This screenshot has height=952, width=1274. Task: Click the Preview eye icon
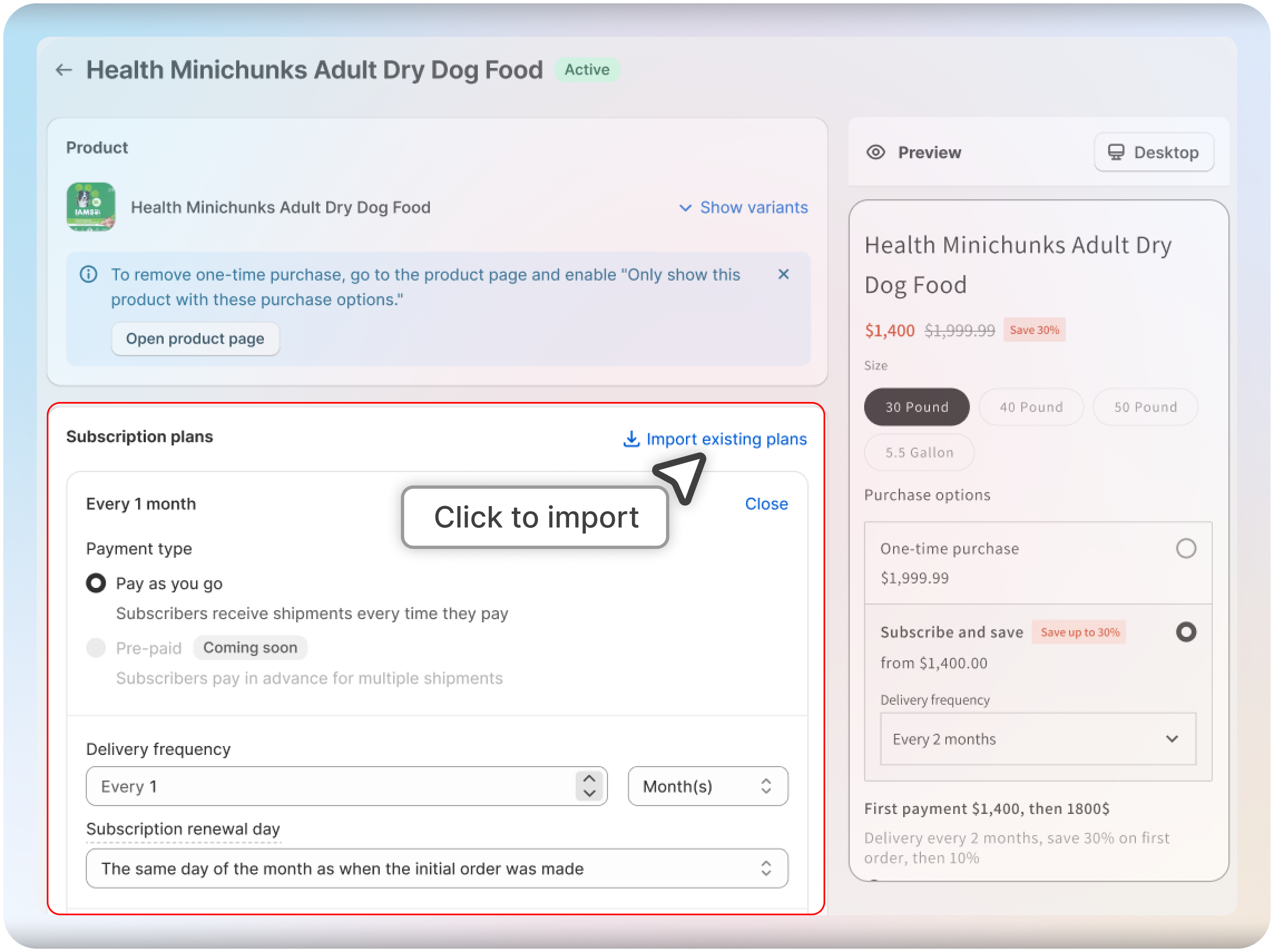[x=875, y=152]
